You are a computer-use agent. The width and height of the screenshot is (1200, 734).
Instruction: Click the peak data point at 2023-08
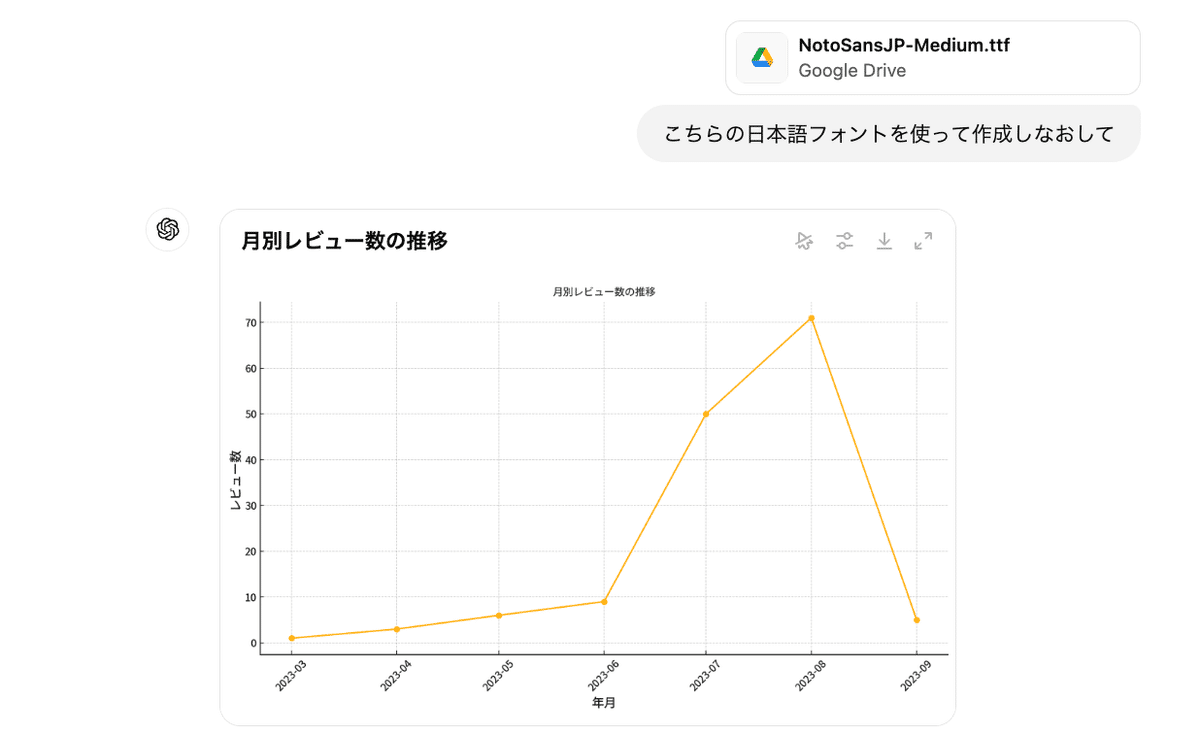811,319
